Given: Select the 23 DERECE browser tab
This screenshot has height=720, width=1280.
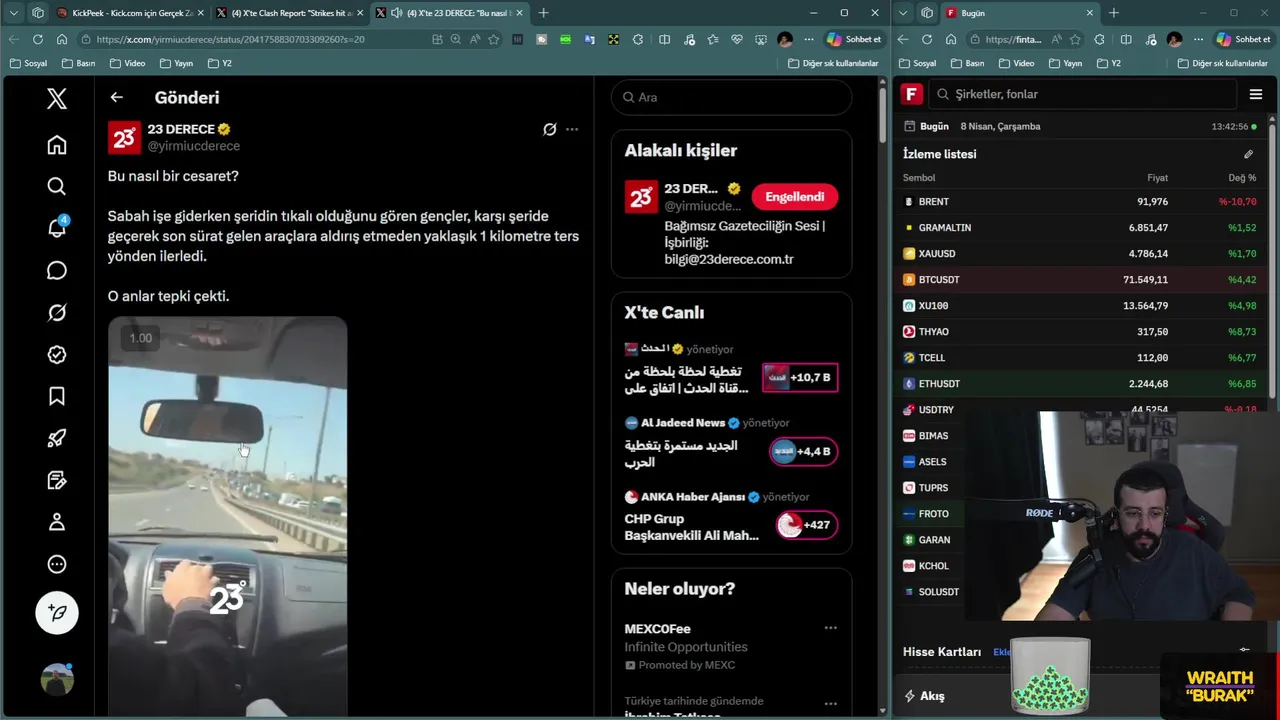Looking at the screenshot, I should coord(450,13).
